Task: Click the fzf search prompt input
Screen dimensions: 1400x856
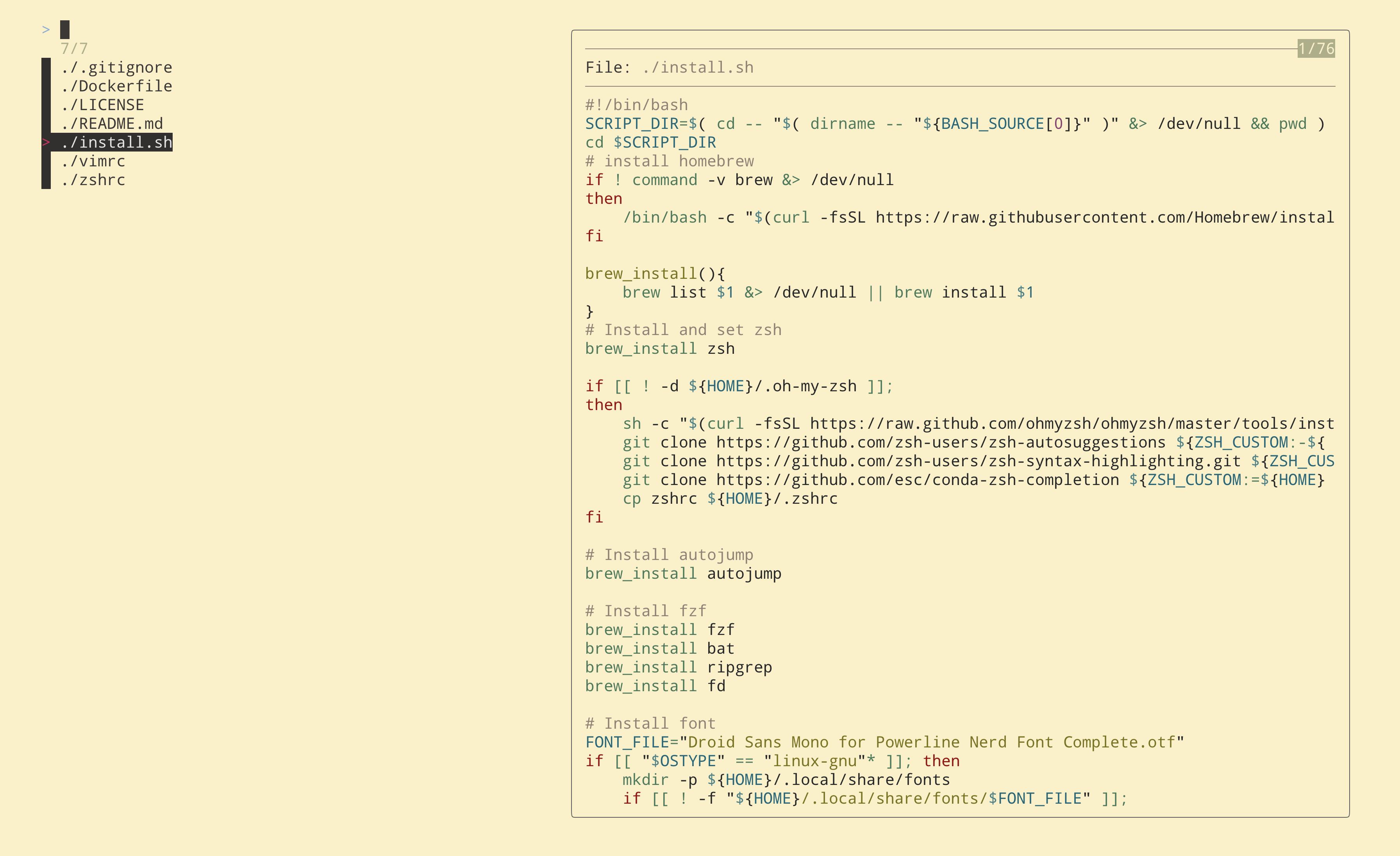Action: 65,30
